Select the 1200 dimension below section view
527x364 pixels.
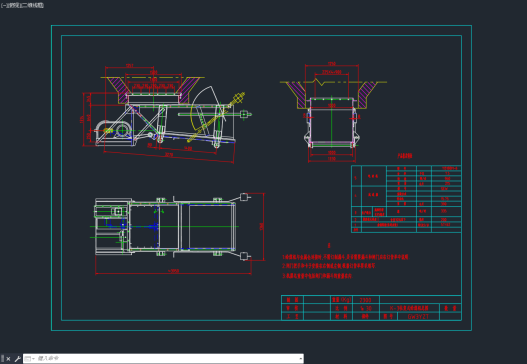tap(331, 159)
